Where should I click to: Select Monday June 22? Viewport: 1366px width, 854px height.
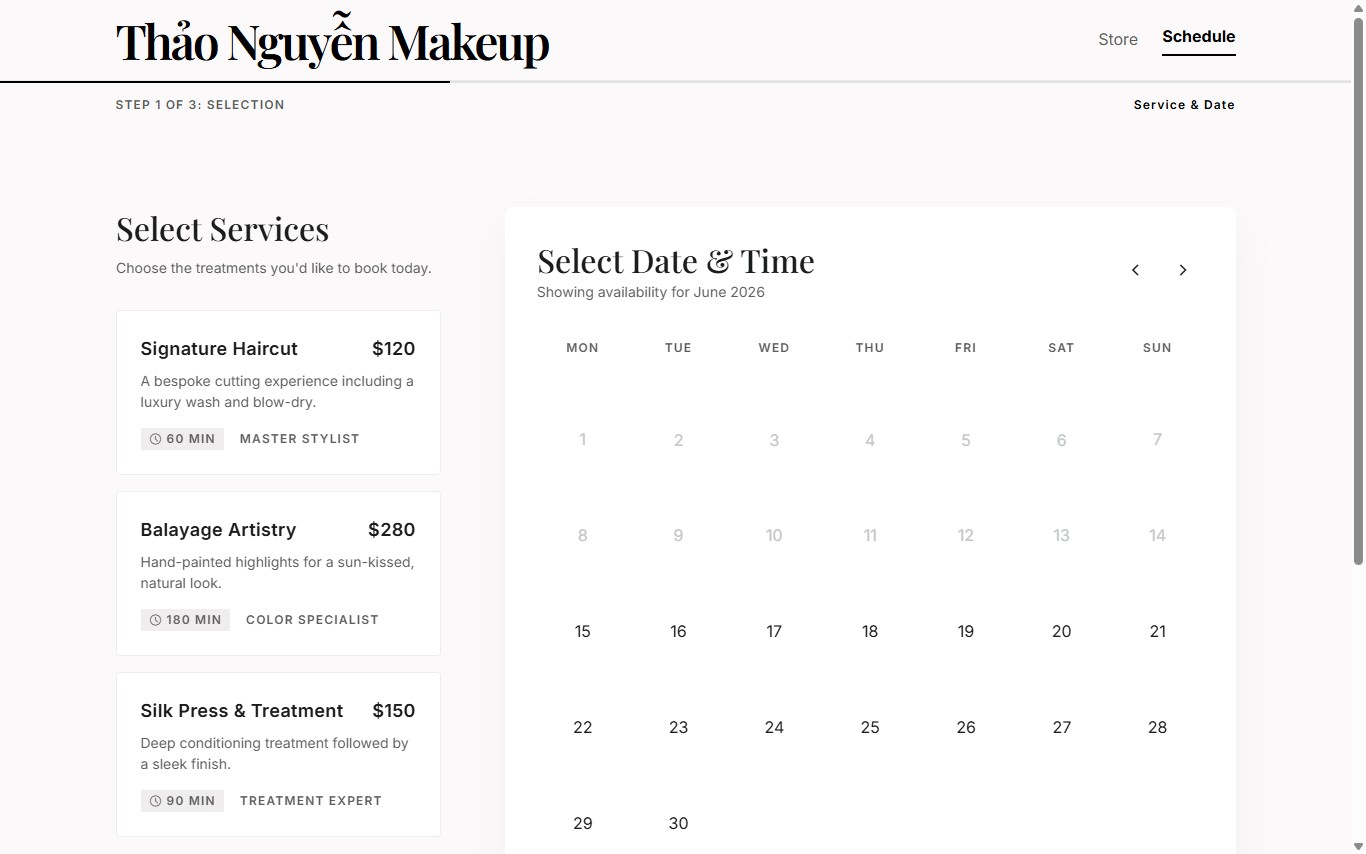click(583, 727)
